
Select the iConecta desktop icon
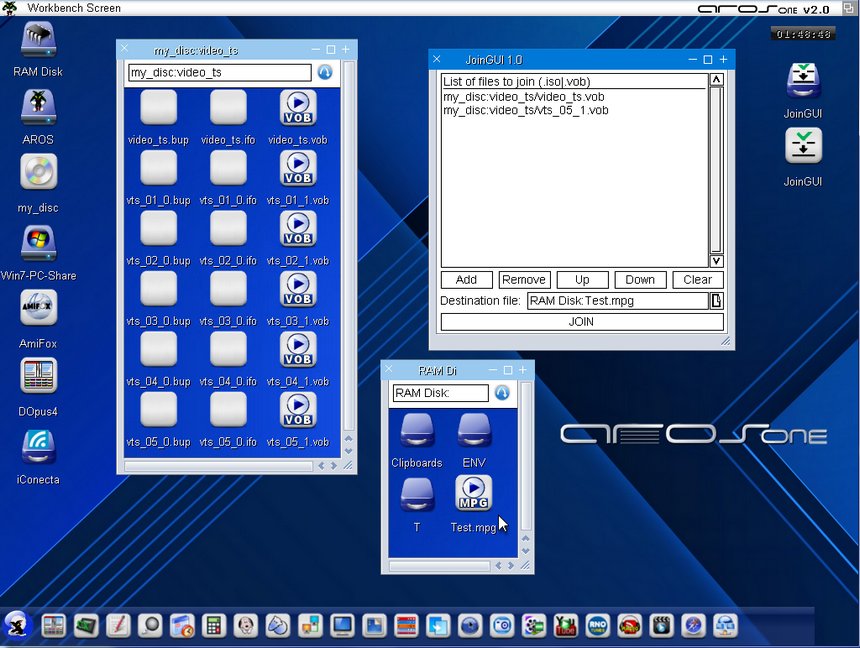point(39,446)
